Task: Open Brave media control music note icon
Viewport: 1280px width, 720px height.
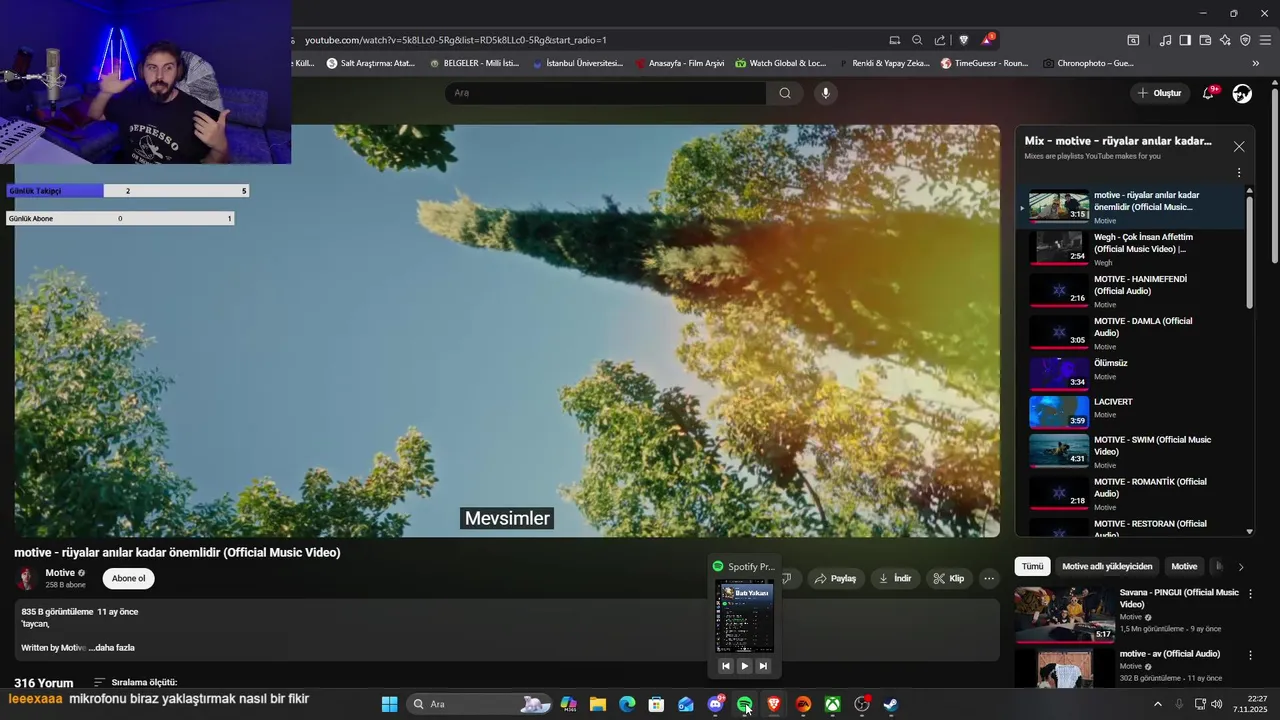Action: click(1165, 40)
